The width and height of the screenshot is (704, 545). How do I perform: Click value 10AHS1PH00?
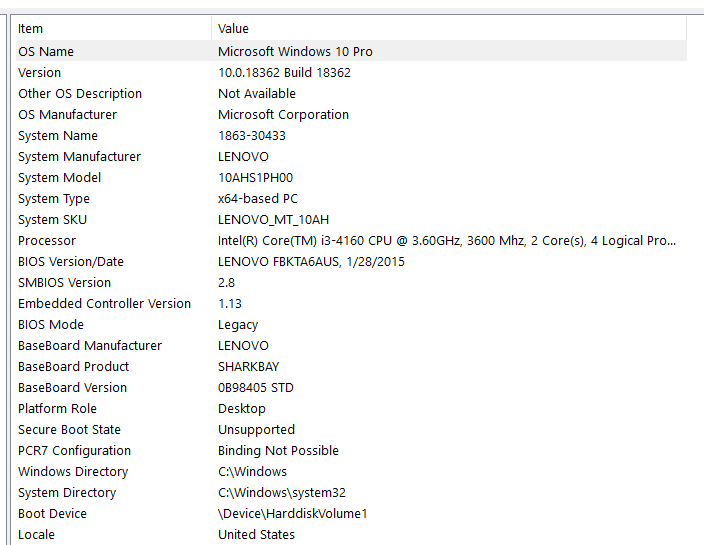coord(255,178)
